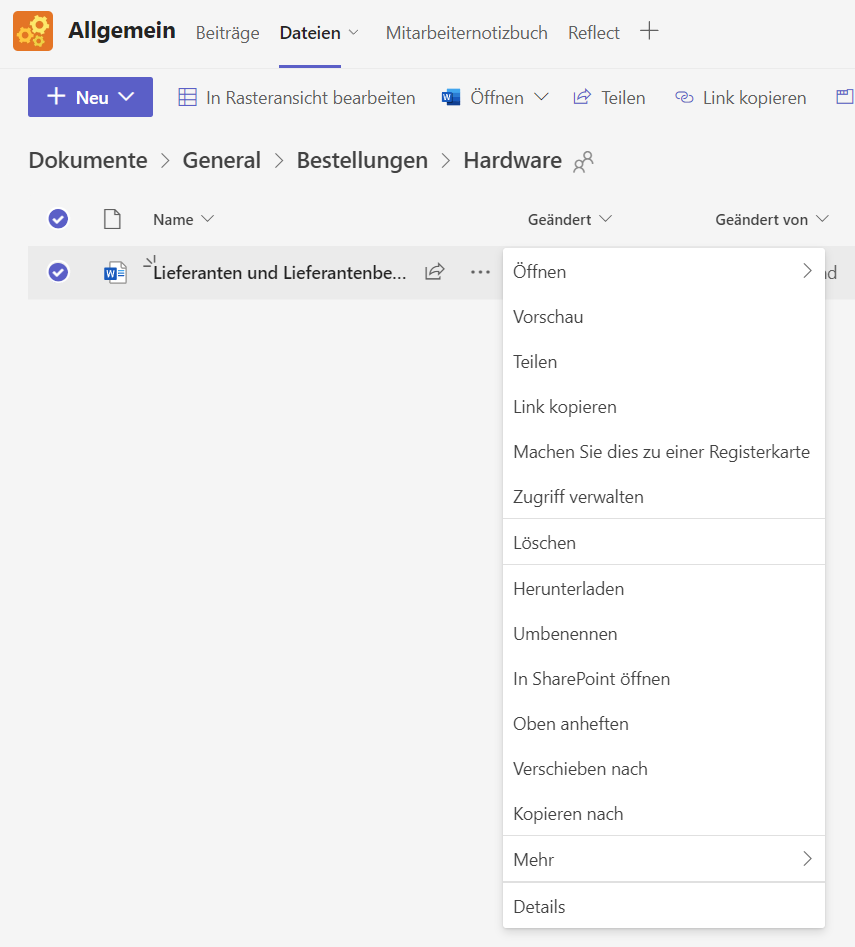The width and height of the screenshot is (855, 947).
Task: Click the Teilen toolbar button
Action: [609, 97]
